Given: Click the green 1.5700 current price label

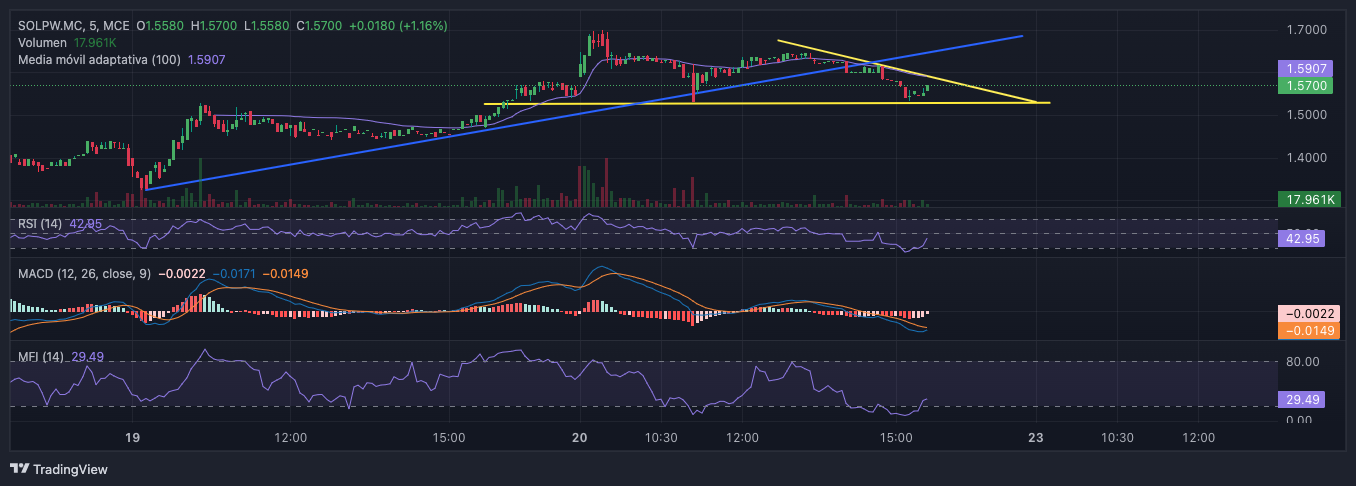Looking at the screenshot, I should point(1307,86).
